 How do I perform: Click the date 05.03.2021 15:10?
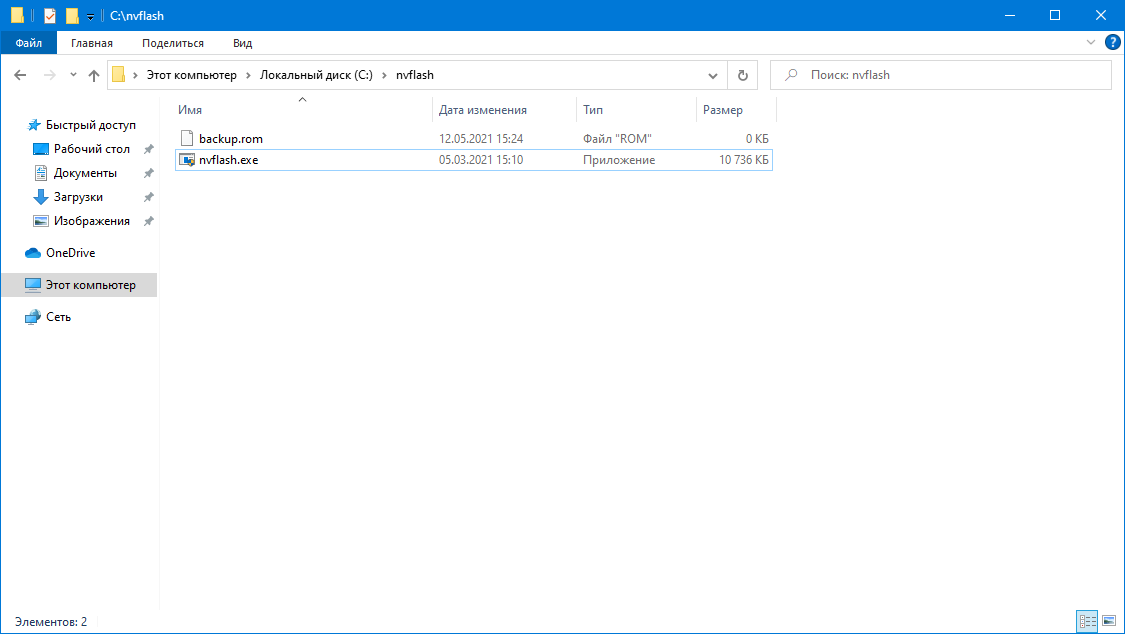[481, 160]
